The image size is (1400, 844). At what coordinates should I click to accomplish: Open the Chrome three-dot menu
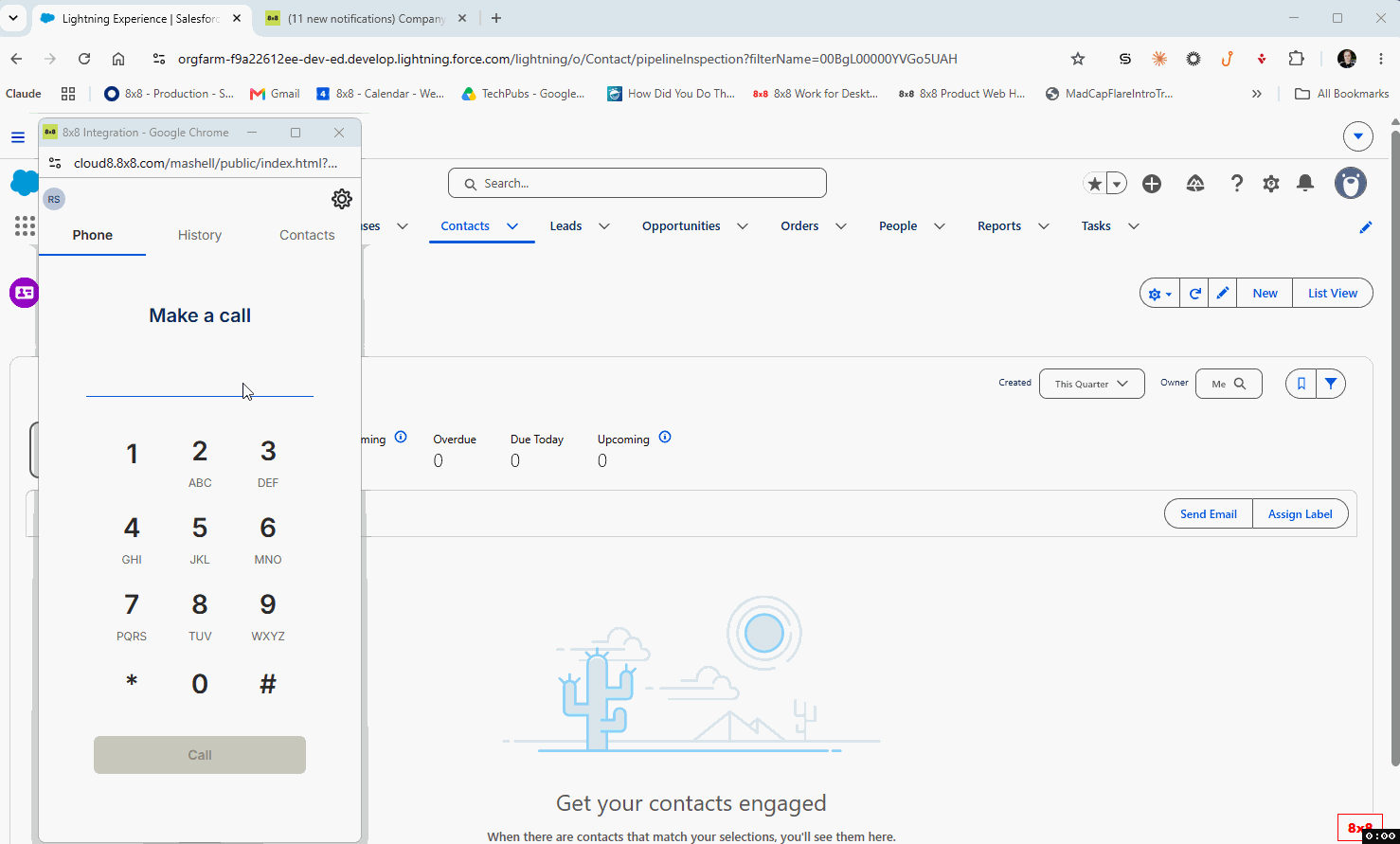1381,59
